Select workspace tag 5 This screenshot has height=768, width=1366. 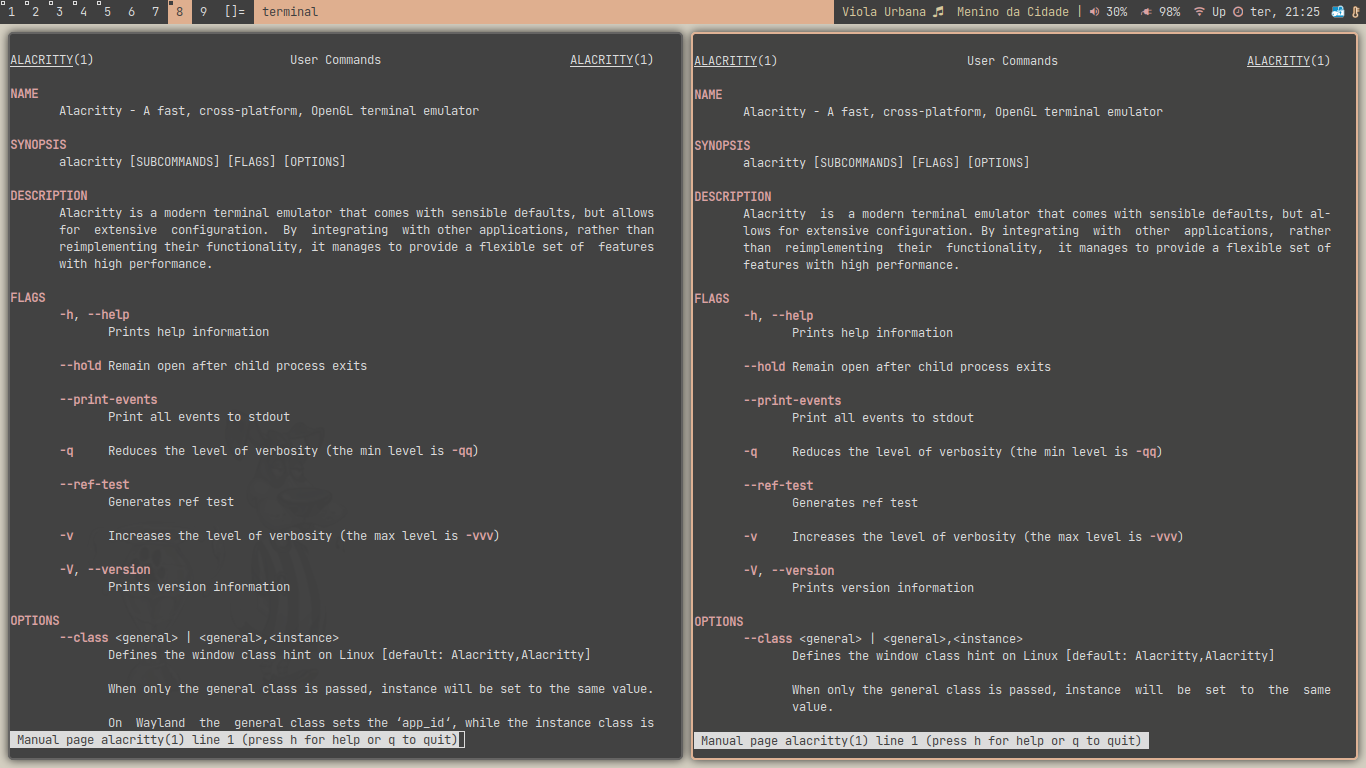[107, 12]
